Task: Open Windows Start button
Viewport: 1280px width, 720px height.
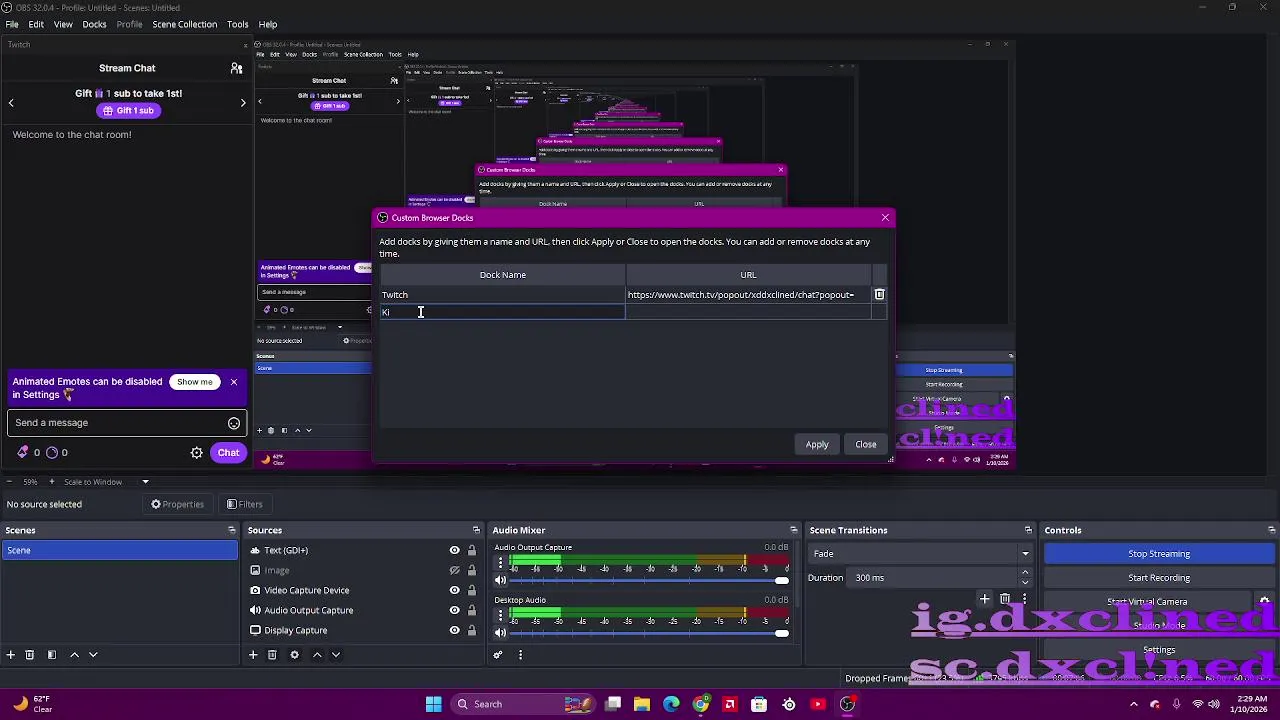Action: click(433, 704)
